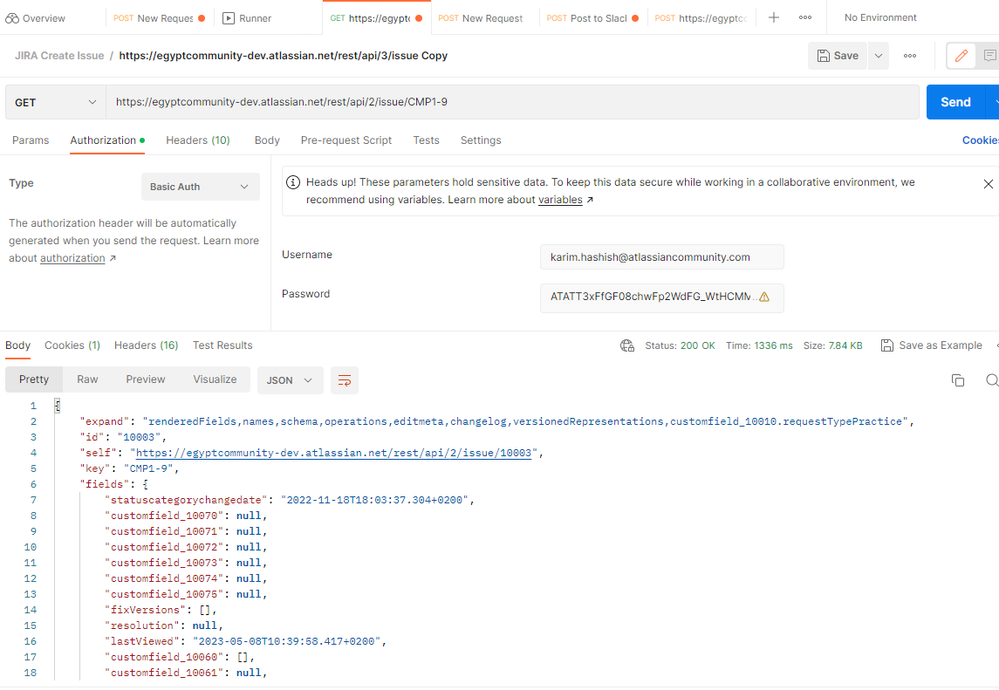Send the request
This screenshot has width=999, height=690.
coord(955,102)
